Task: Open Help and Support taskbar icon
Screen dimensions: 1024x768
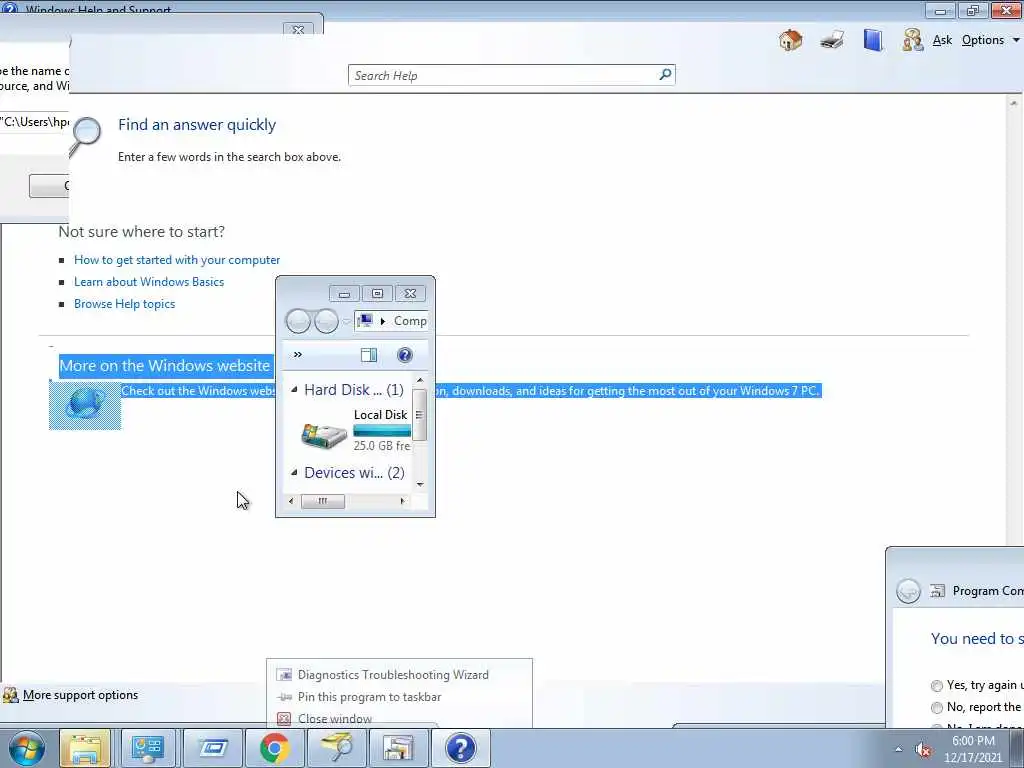Action: coord(460,748)
